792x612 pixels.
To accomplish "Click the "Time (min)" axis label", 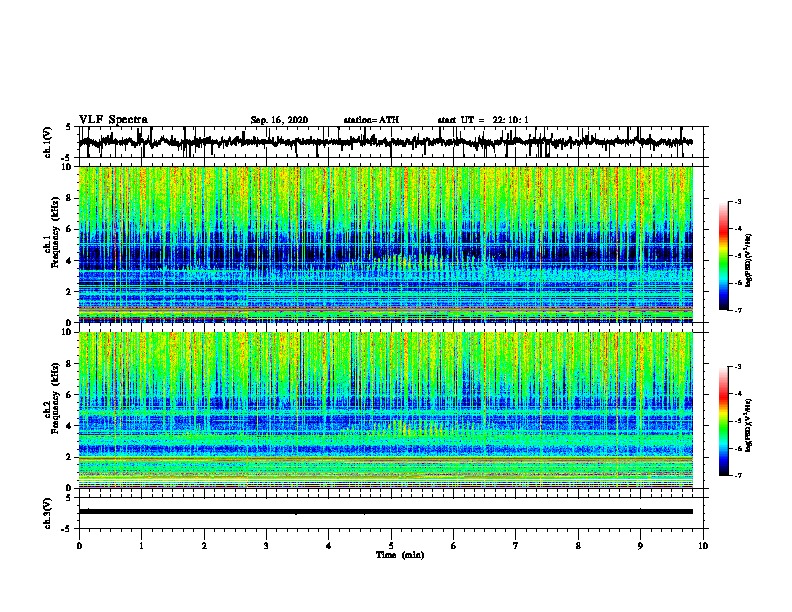I will tap(400, 555).
